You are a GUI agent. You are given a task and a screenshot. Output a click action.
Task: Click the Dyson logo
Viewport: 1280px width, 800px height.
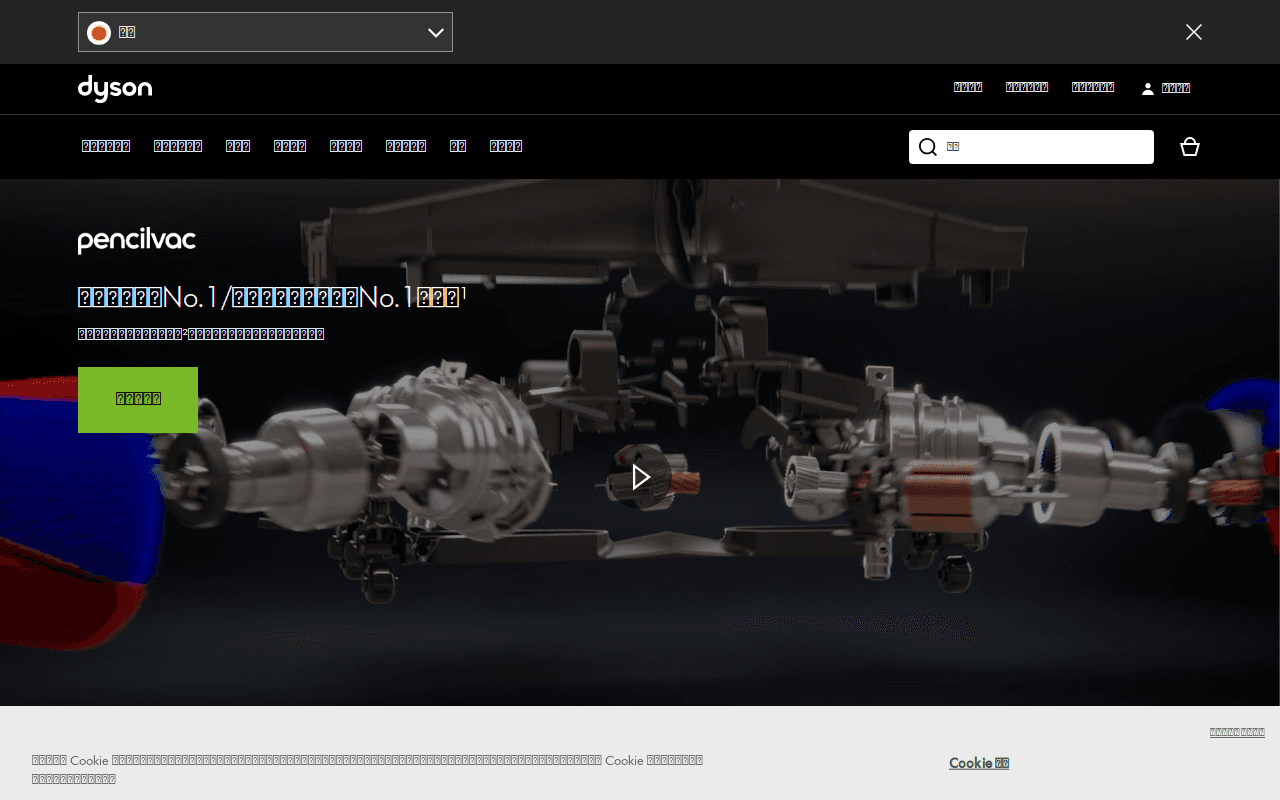click(115, 88)
